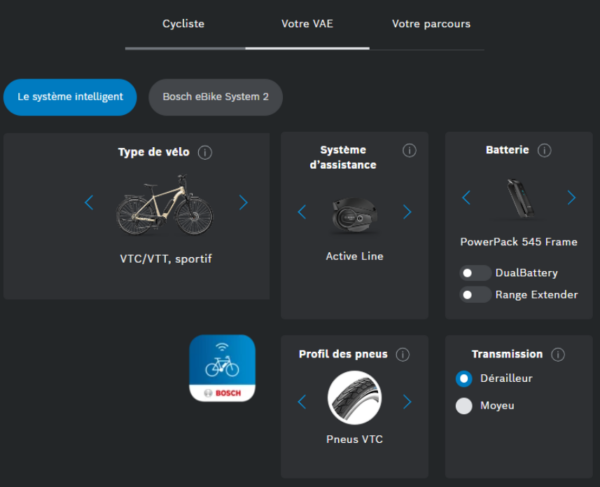Select Dérailleur transmission option
Image resolution: width=600 pixels, height=487 pixels.
pyautogui.click(x=464, y=379)
